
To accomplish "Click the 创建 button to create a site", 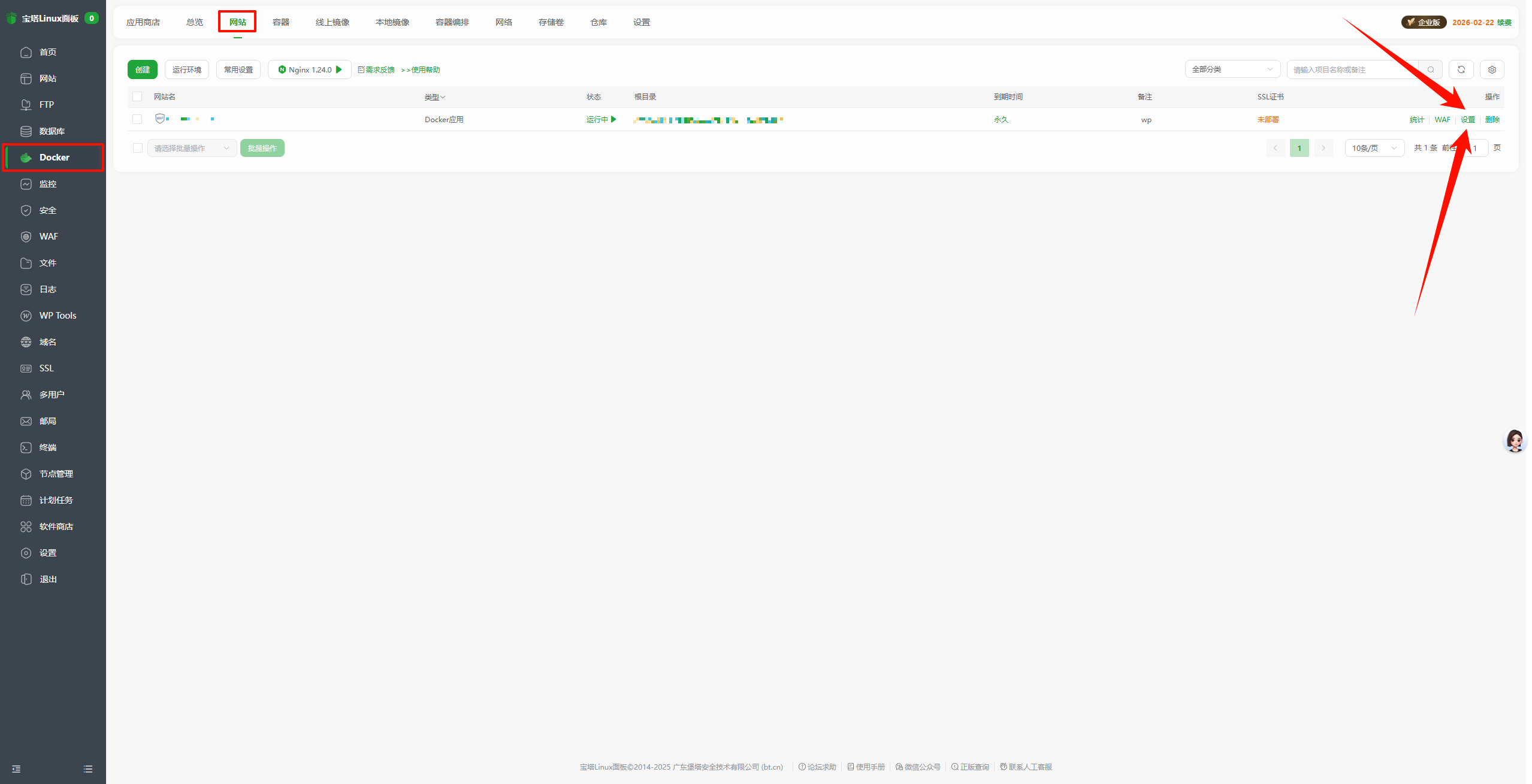I will [142, 69].
